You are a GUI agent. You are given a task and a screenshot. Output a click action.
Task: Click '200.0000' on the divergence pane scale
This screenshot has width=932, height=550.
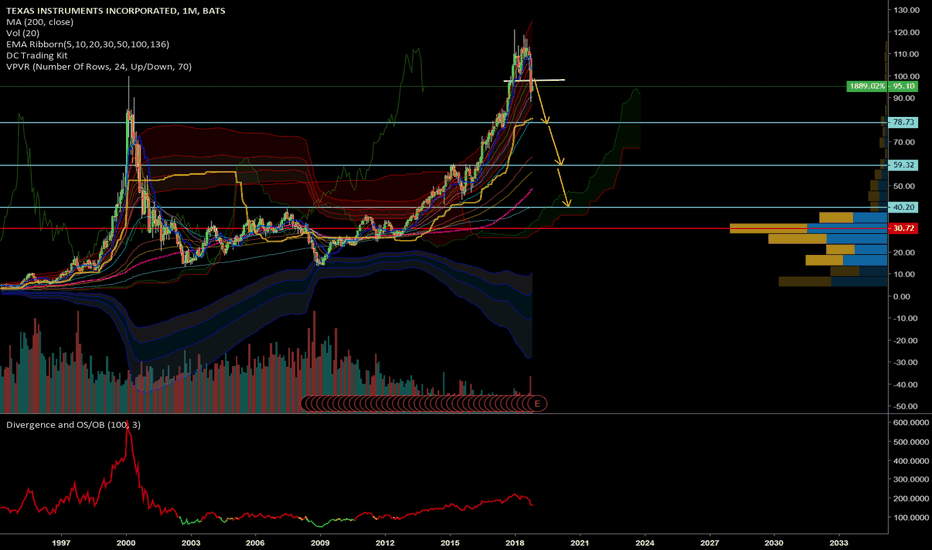click(911, 498)
